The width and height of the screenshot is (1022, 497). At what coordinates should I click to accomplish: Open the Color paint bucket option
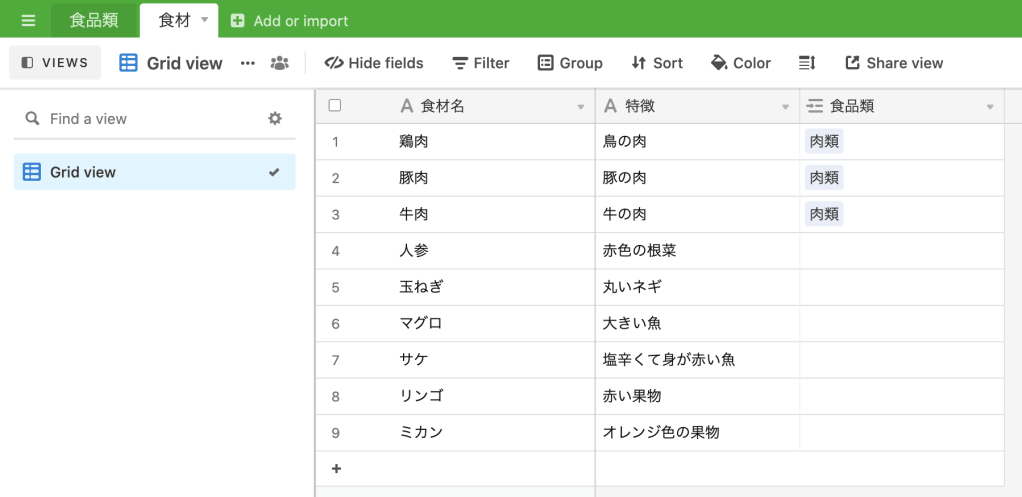740,63
